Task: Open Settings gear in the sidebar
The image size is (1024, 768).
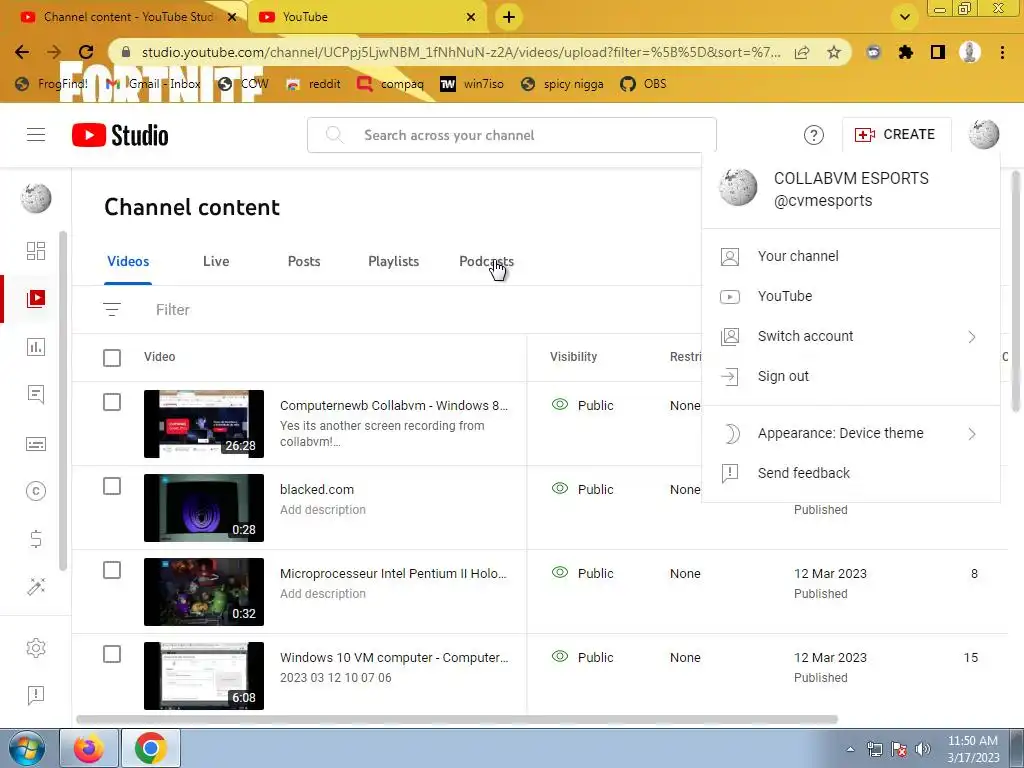Action: 36,648
